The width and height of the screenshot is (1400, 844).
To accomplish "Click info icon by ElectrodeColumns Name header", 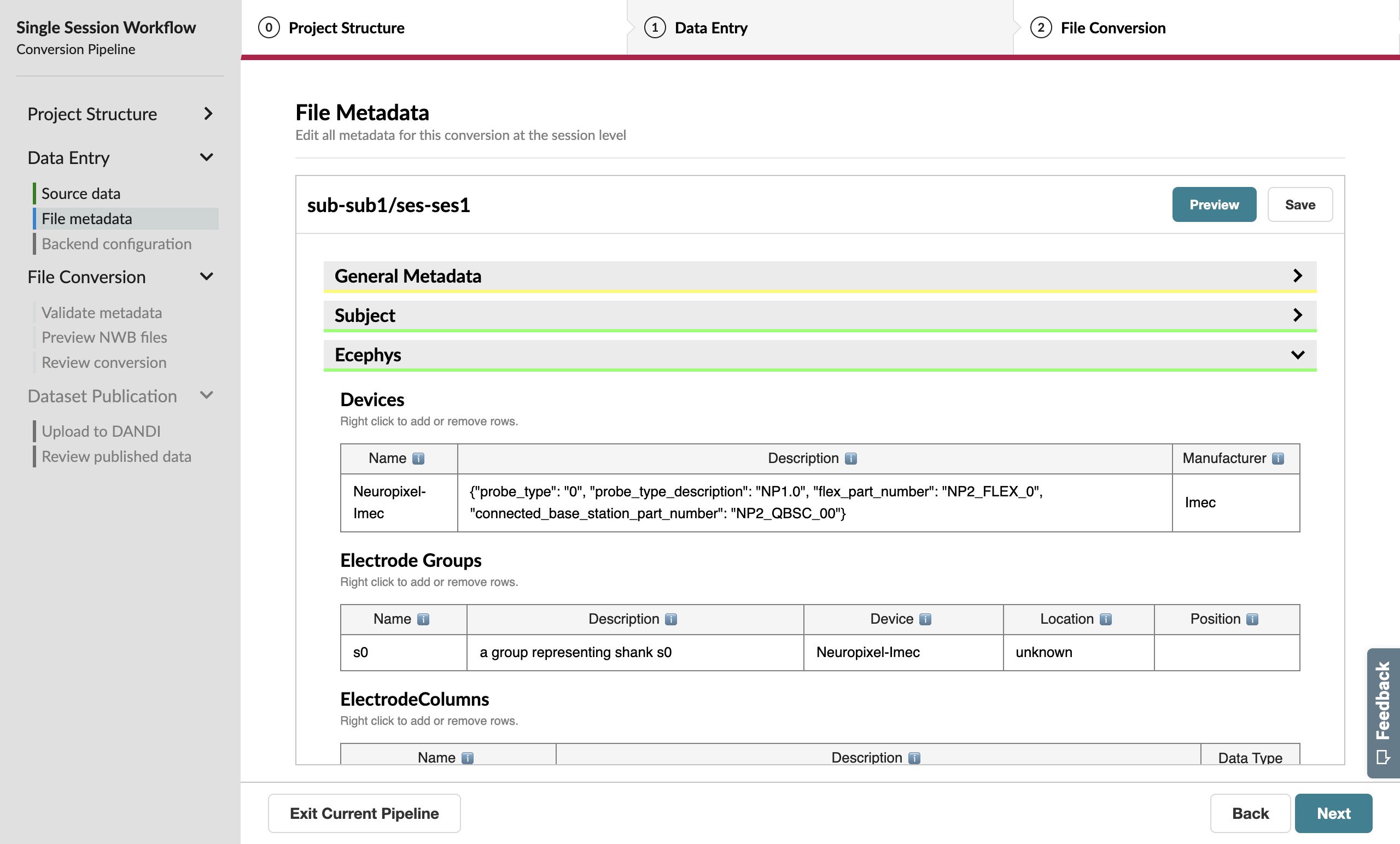I will (468, 758).
